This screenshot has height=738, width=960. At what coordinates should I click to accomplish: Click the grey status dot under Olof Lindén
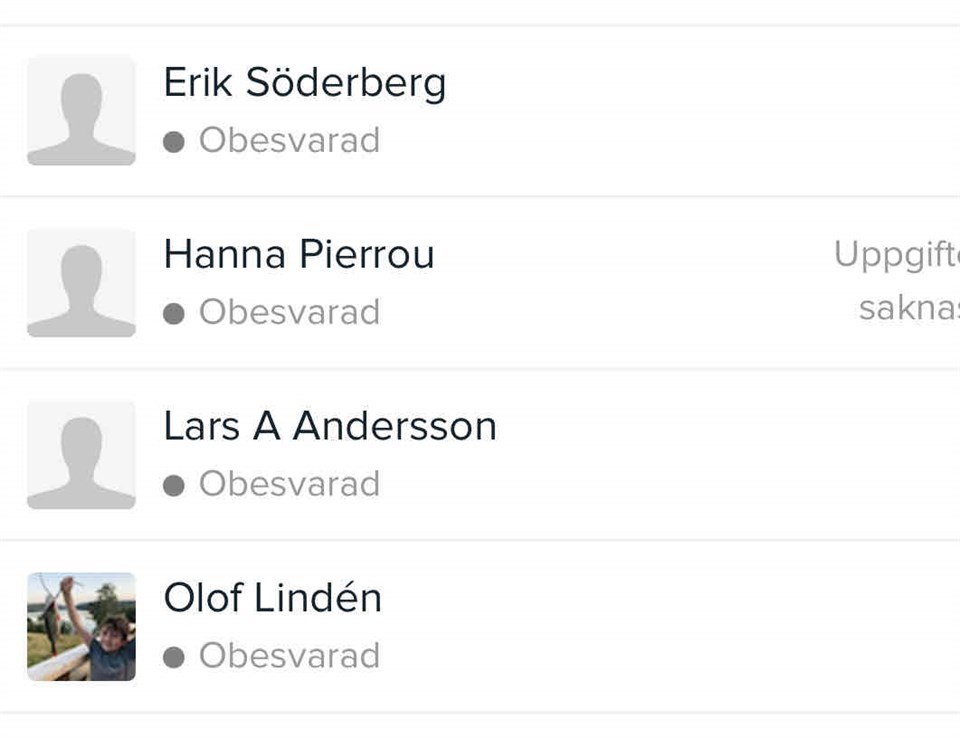coord(174,658)
